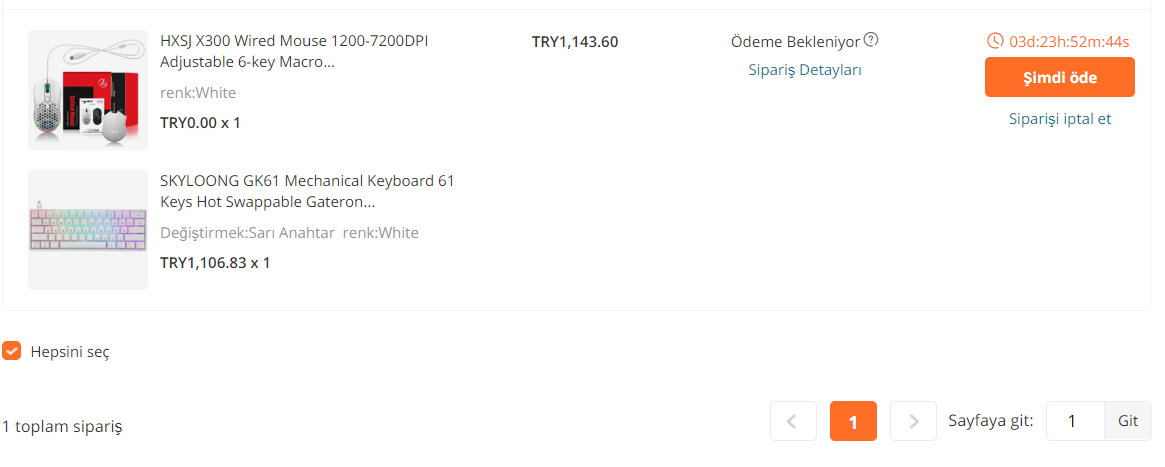Open SKYLOONG GK61 Mechanical Keyboard title
This screenshot has width=1165, height=467.
307,191
